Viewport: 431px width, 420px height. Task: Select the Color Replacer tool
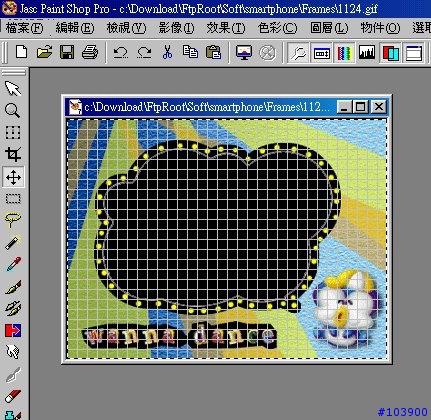(13, 330)
